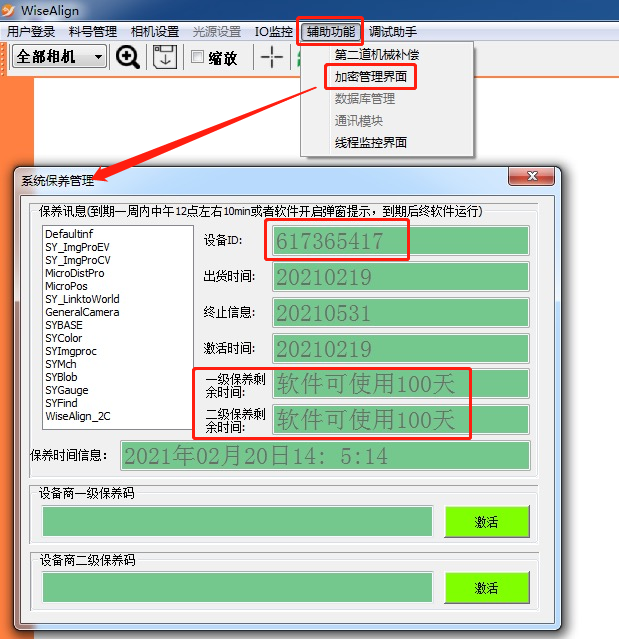Viewport: 619px width, 639px height.
Task: Toggle the 缩放 checkbox
Action: point(198,57)
